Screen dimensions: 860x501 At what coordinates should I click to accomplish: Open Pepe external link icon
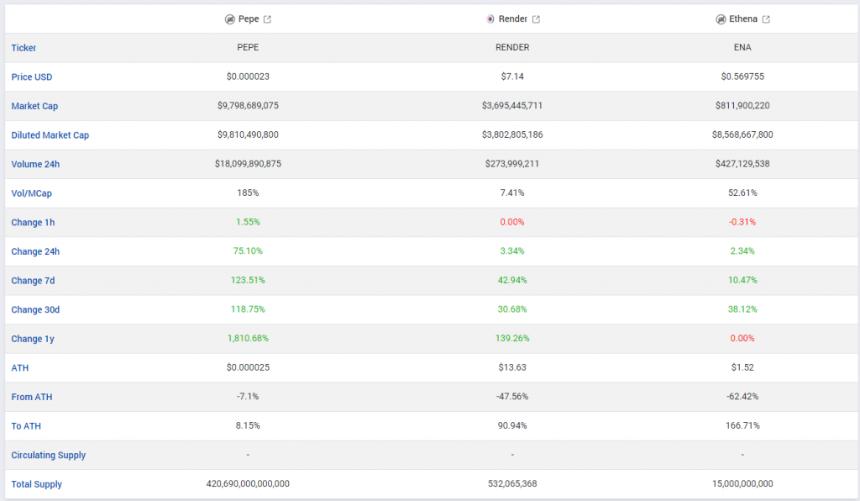(x=267, y=19)
